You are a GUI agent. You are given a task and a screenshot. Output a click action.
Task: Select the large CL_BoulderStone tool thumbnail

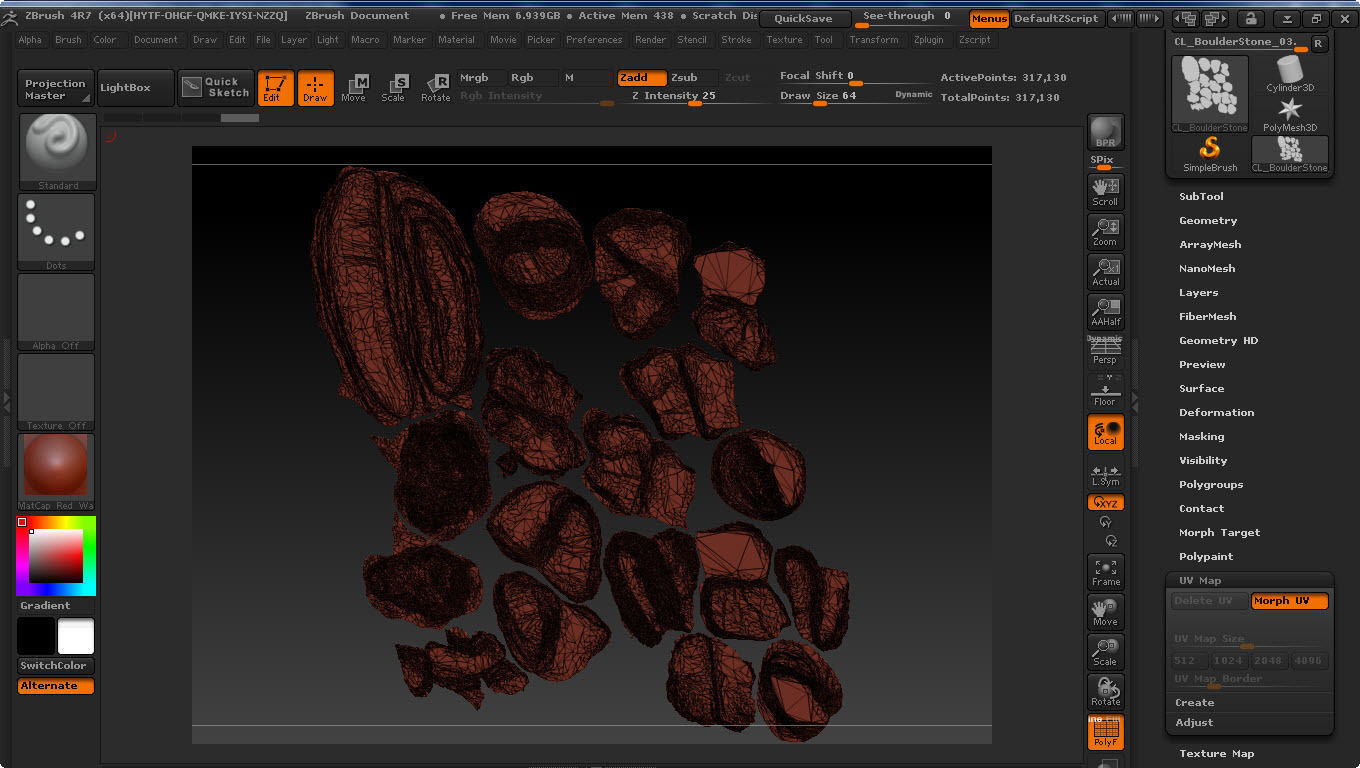coord(1210,94)
